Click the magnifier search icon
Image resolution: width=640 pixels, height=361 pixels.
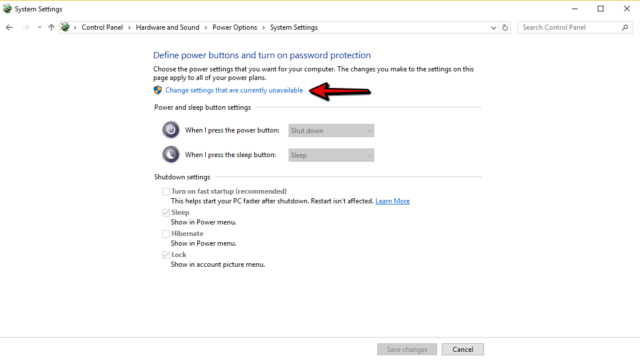(625, 27)
